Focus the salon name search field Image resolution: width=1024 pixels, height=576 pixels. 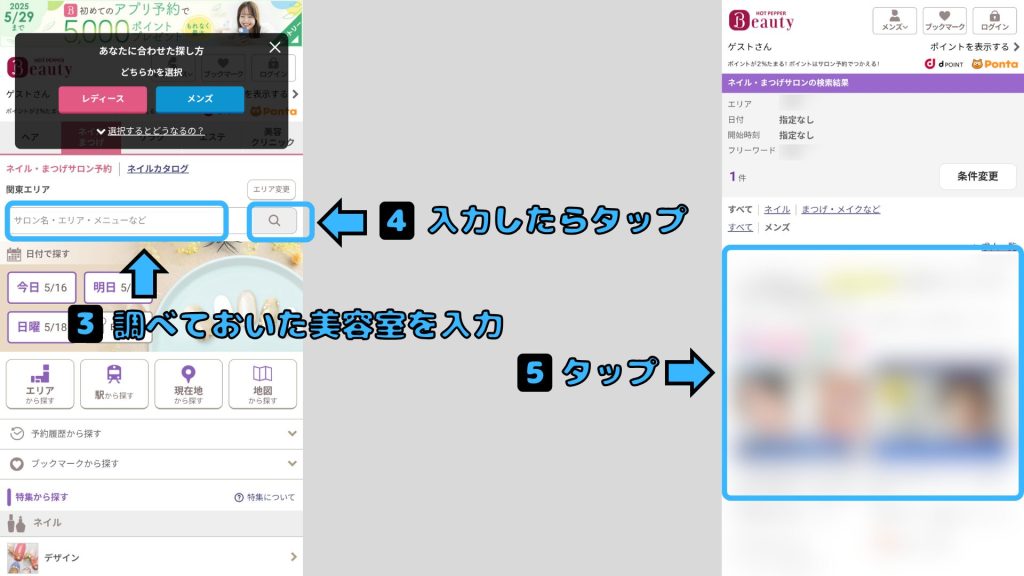click(116, 221)
